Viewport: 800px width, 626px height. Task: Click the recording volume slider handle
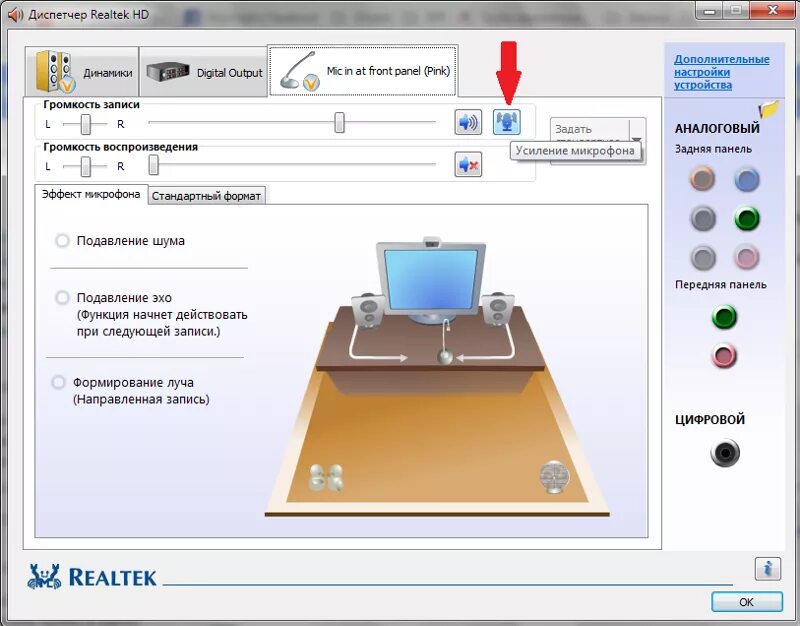(x=339, y=122)
